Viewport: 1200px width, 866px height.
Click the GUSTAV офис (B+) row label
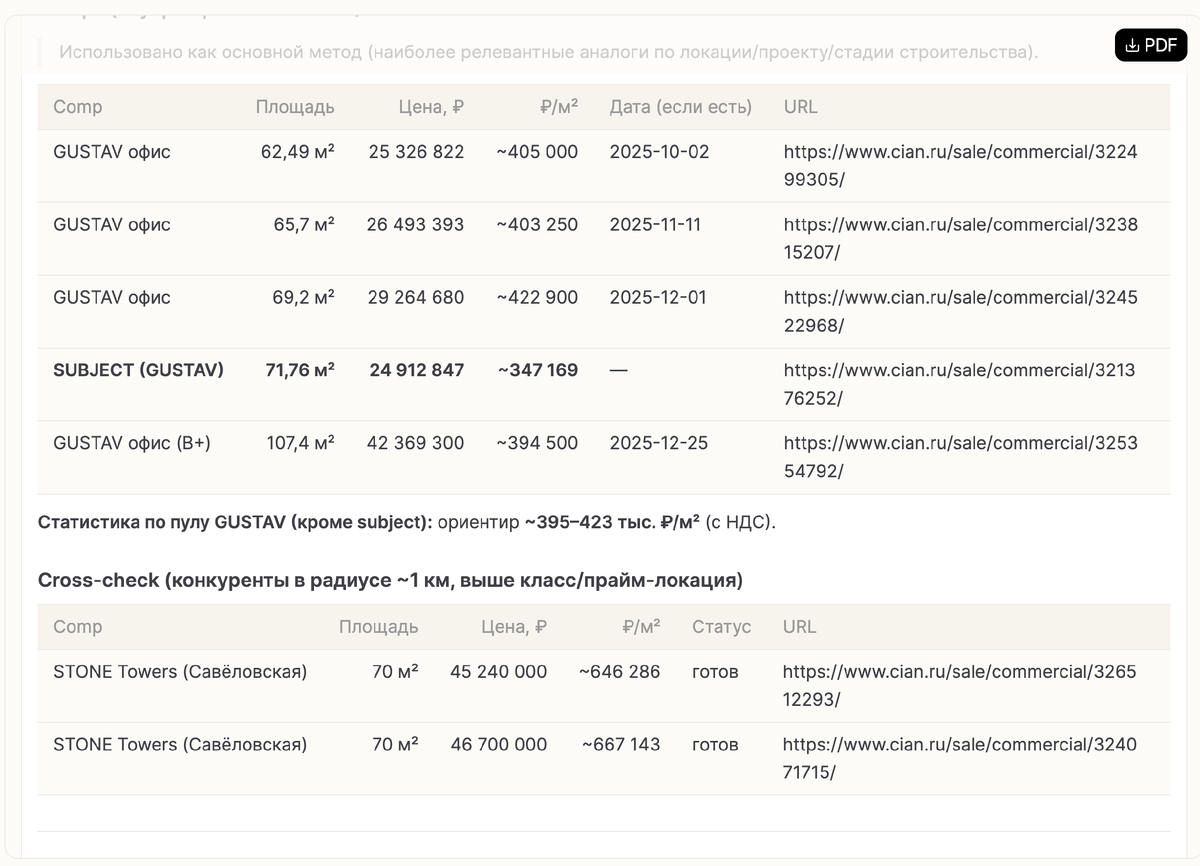pos(132,443)
